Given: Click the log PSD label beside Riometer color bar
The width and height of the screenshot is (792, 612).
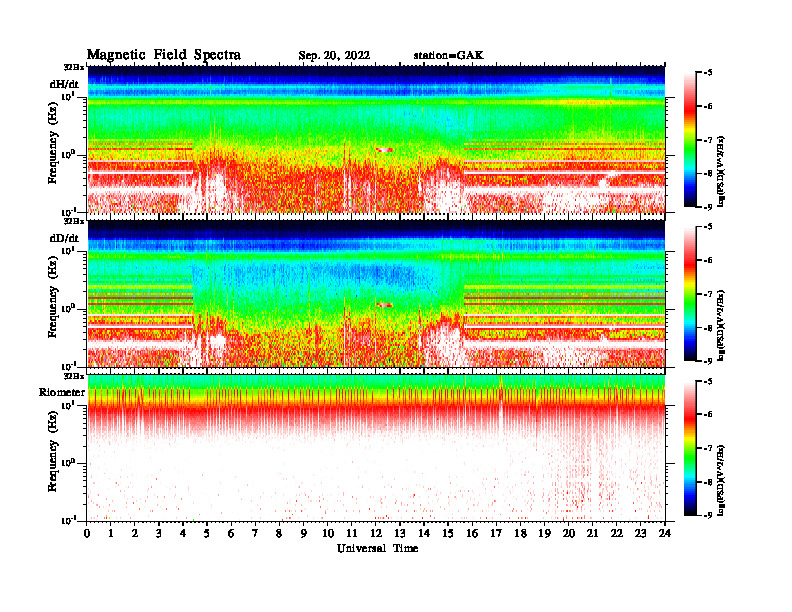Looking at the screenshot, I should tap(721, 480).
